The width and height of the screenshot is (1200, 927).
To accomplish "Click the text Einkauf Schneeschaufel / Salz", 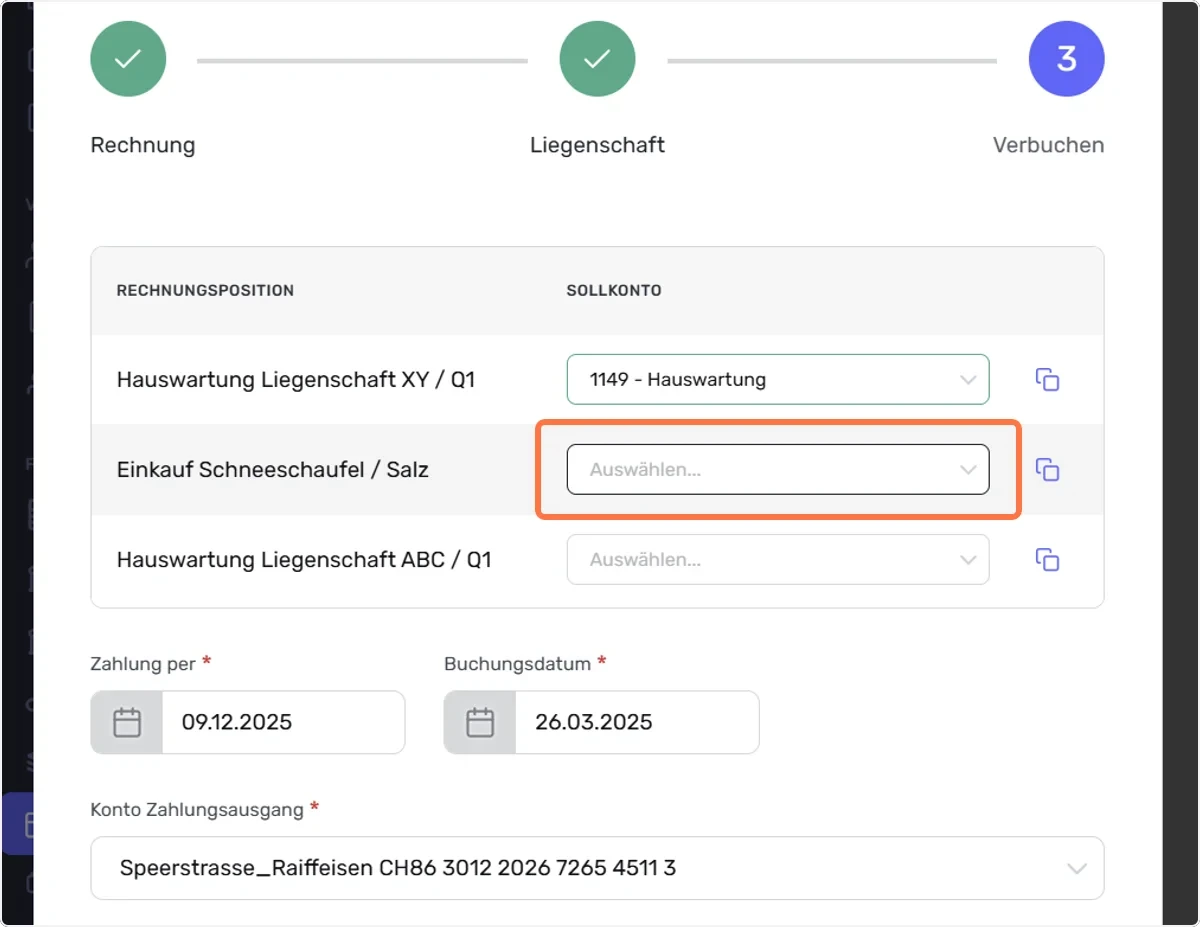I will click(x=273, y=470).
